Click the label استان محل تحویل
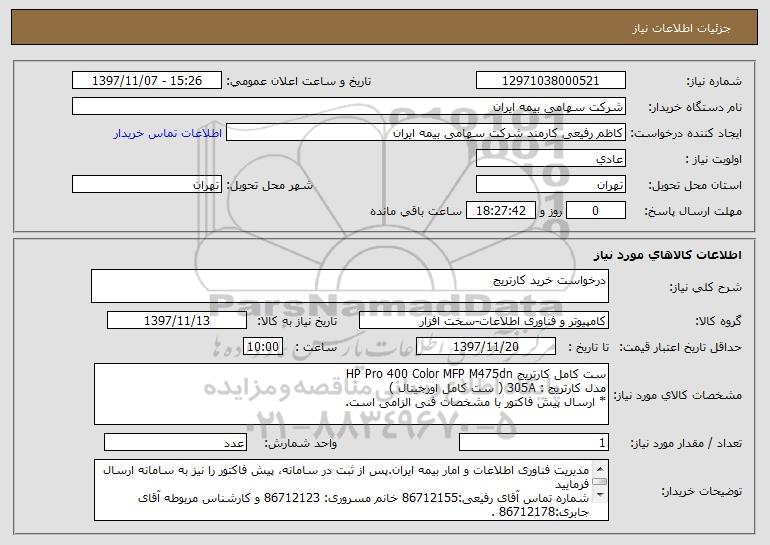Image resolution: width=770 pixels, height=545 pixels. (695, 185)
